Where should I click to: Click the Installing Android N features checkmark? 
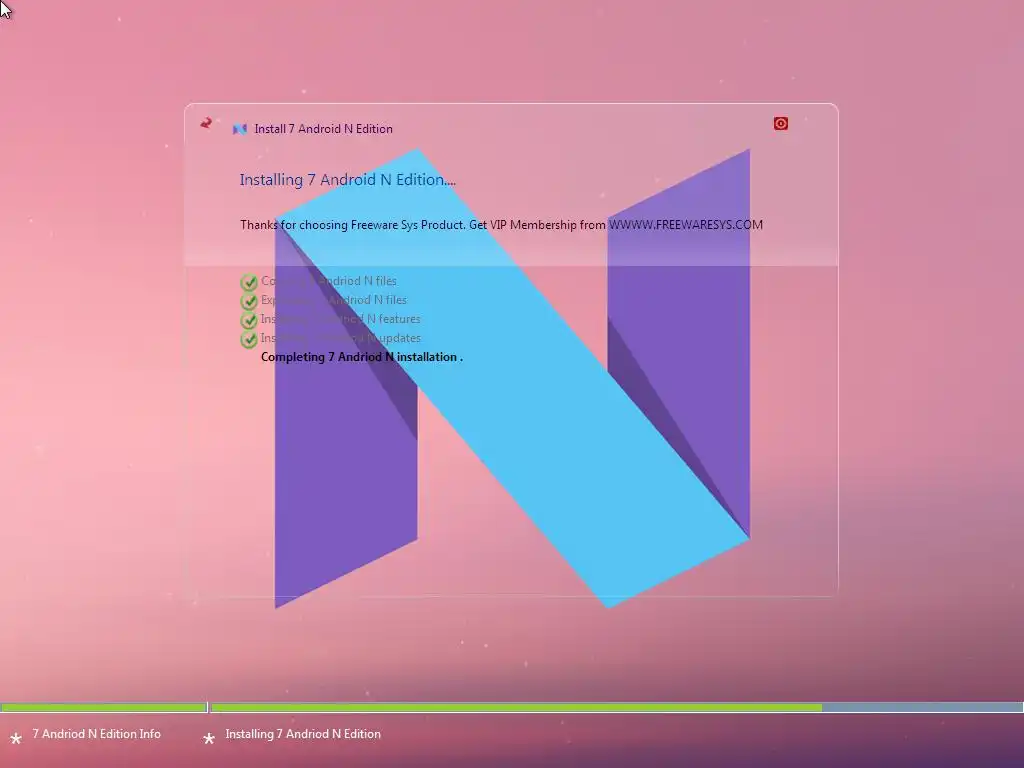tap(249, 320)
